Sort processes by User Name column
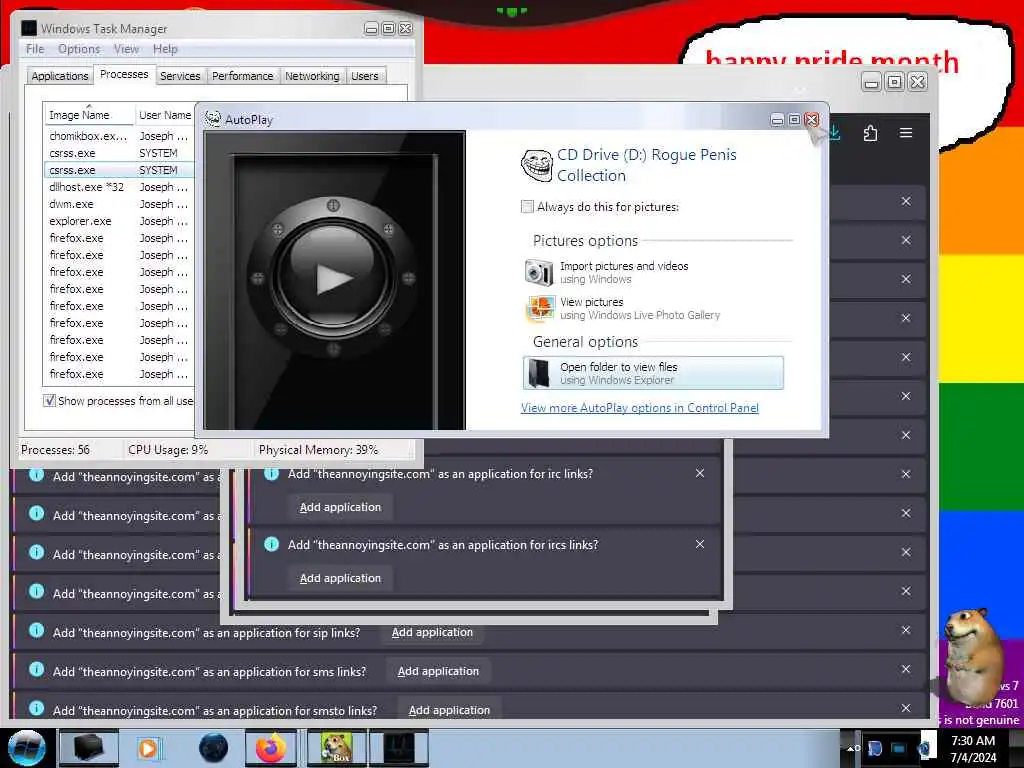Image resolution: width=1024 pixels, height=768 pixels. 165,115
